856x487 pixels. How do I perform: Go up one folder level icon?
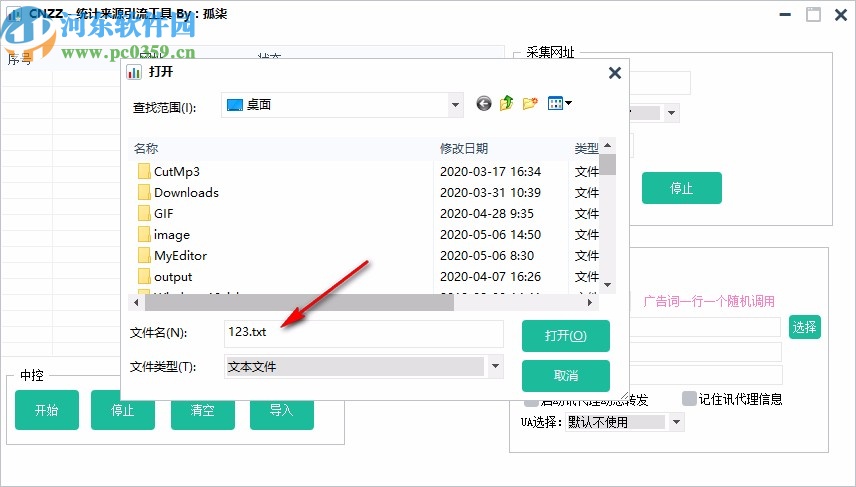pyautogui.click(x=507, y=103)
